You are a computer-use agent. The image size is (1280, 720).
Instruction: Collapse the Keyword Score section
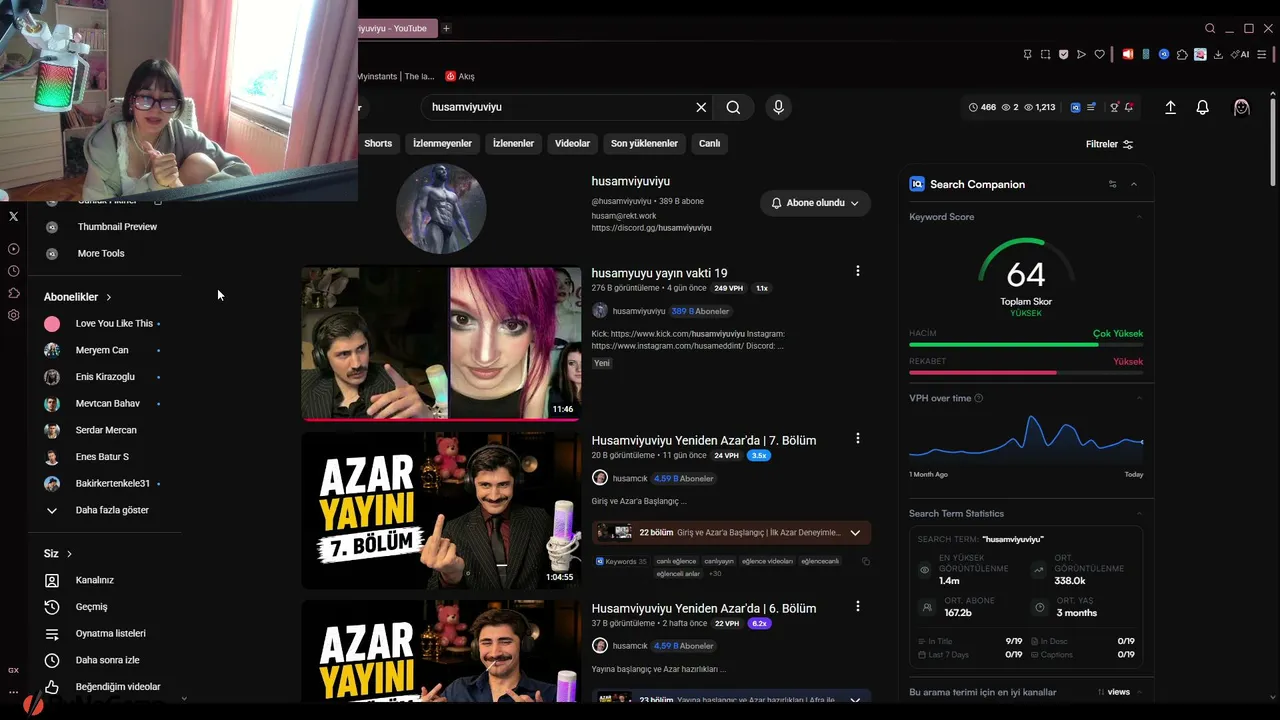point(1139,217)
